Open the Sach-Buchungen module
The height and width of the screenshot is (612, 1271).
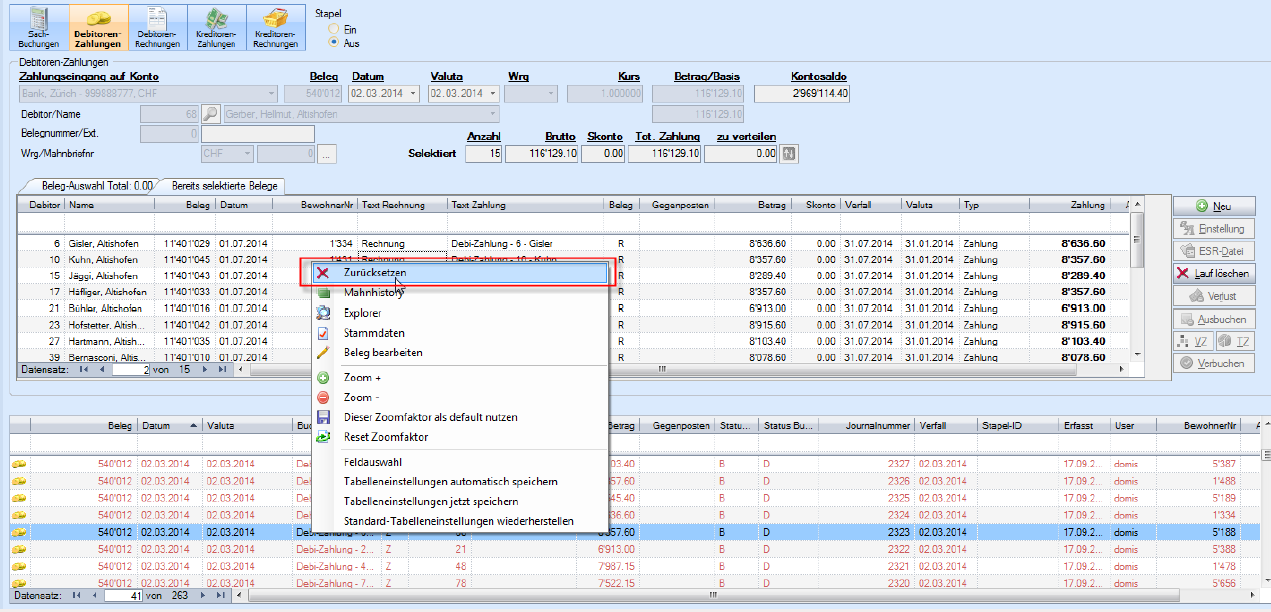[x=39, y=27]
